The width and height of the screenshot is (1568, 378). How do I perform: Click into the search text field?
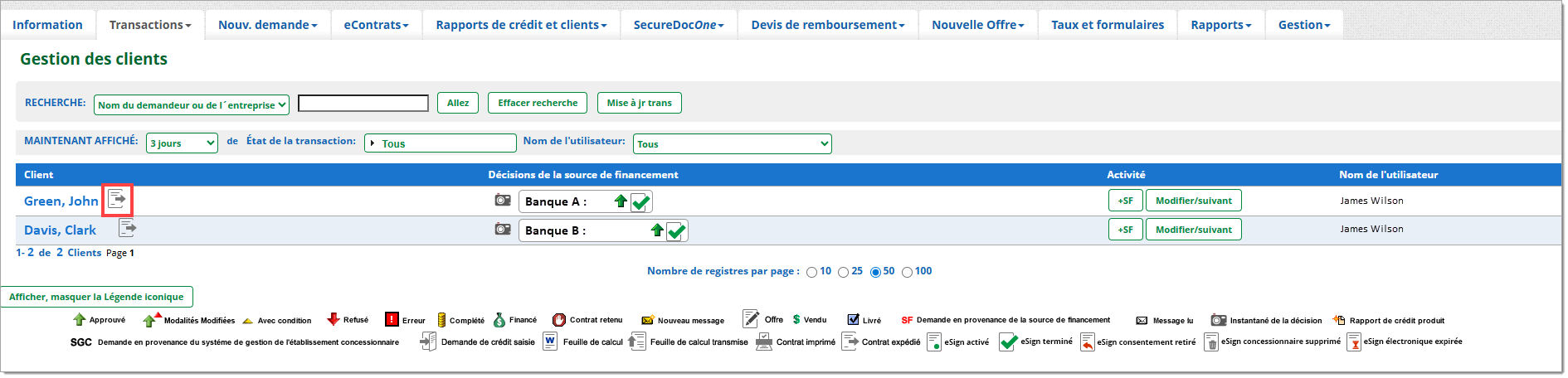click(x=363, y=104)
